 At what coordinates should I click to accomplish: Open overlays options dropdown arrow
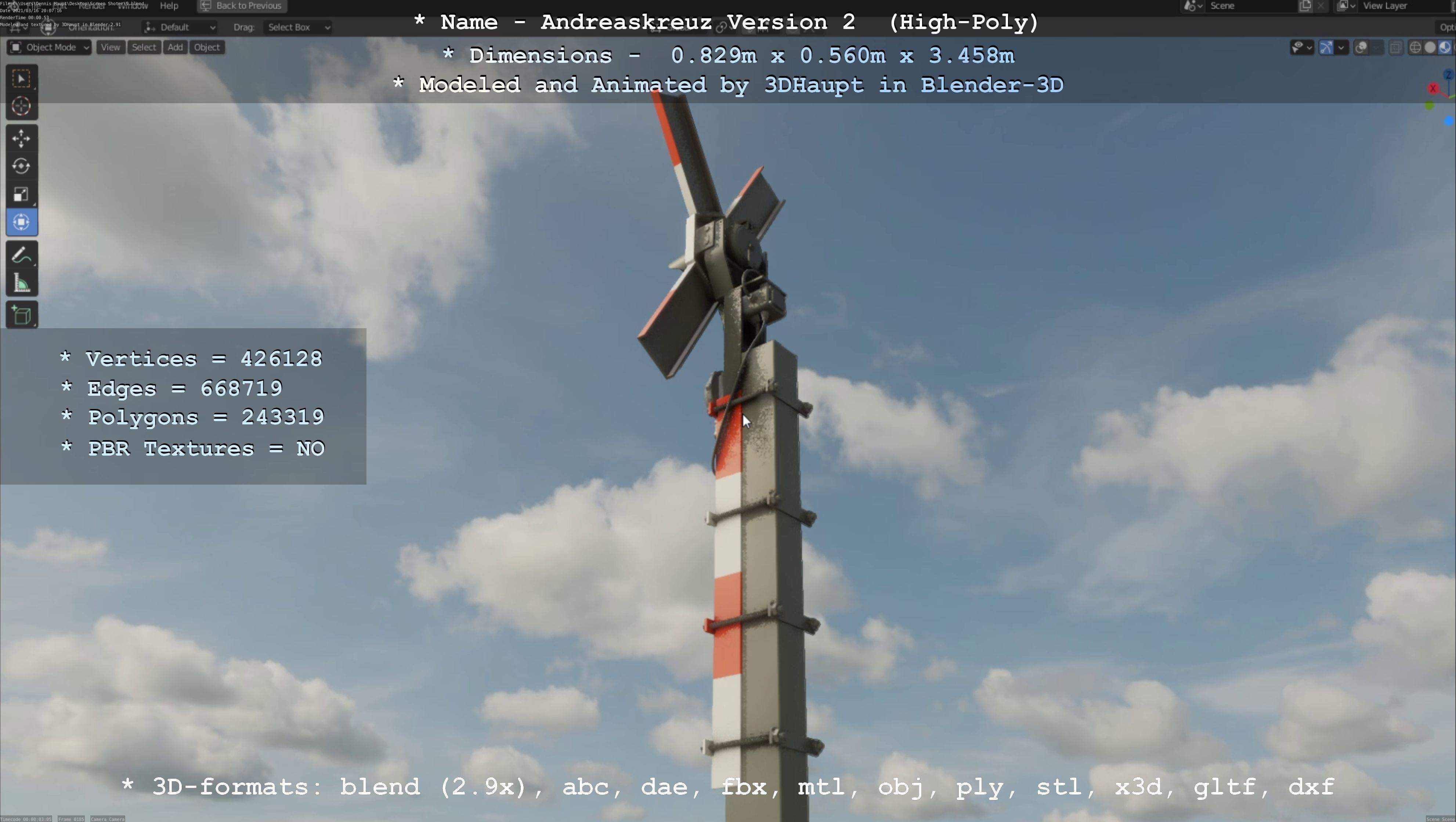pyautogui.click(x=1377, y=47)
